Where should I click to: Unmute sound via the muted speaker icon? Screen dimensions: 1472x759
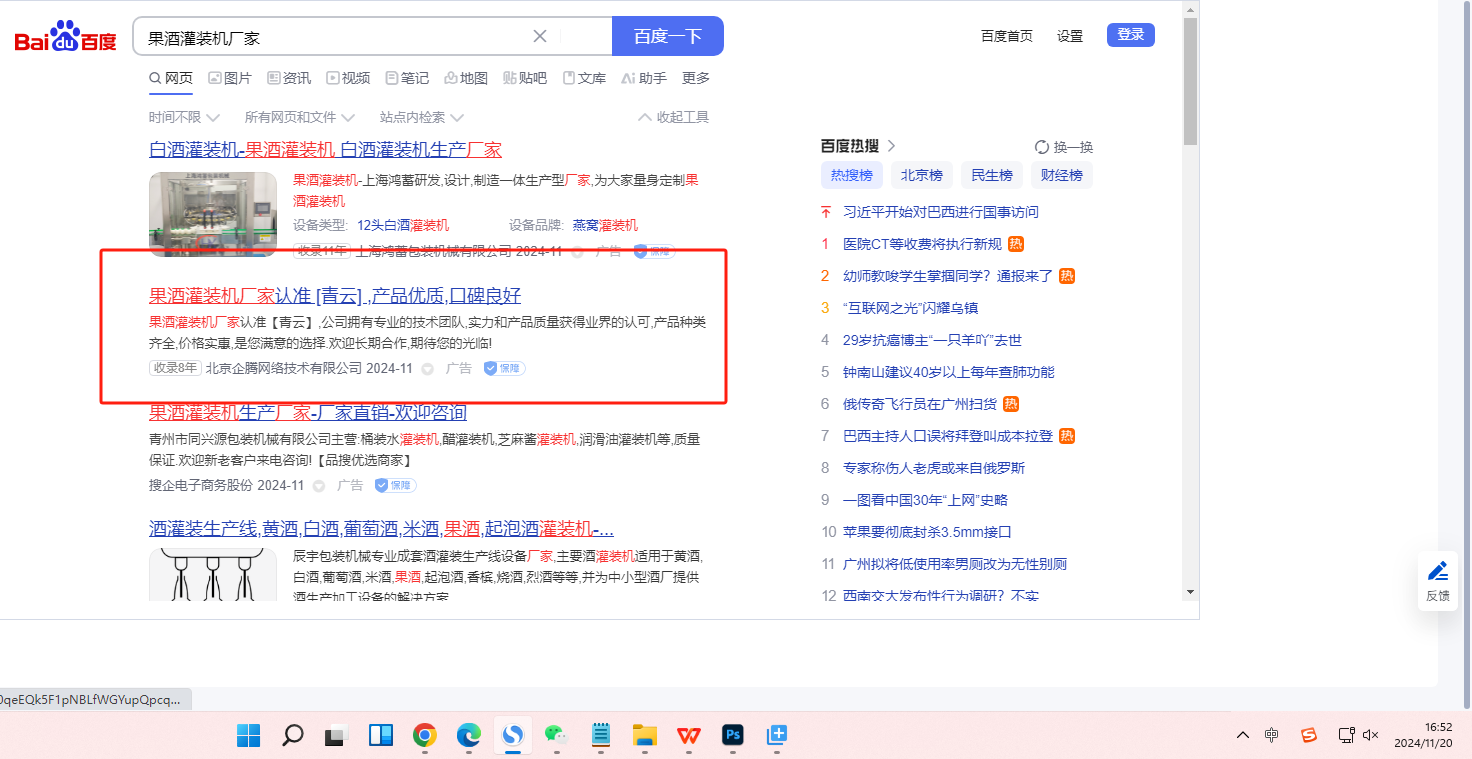[x=1370, y=735]
